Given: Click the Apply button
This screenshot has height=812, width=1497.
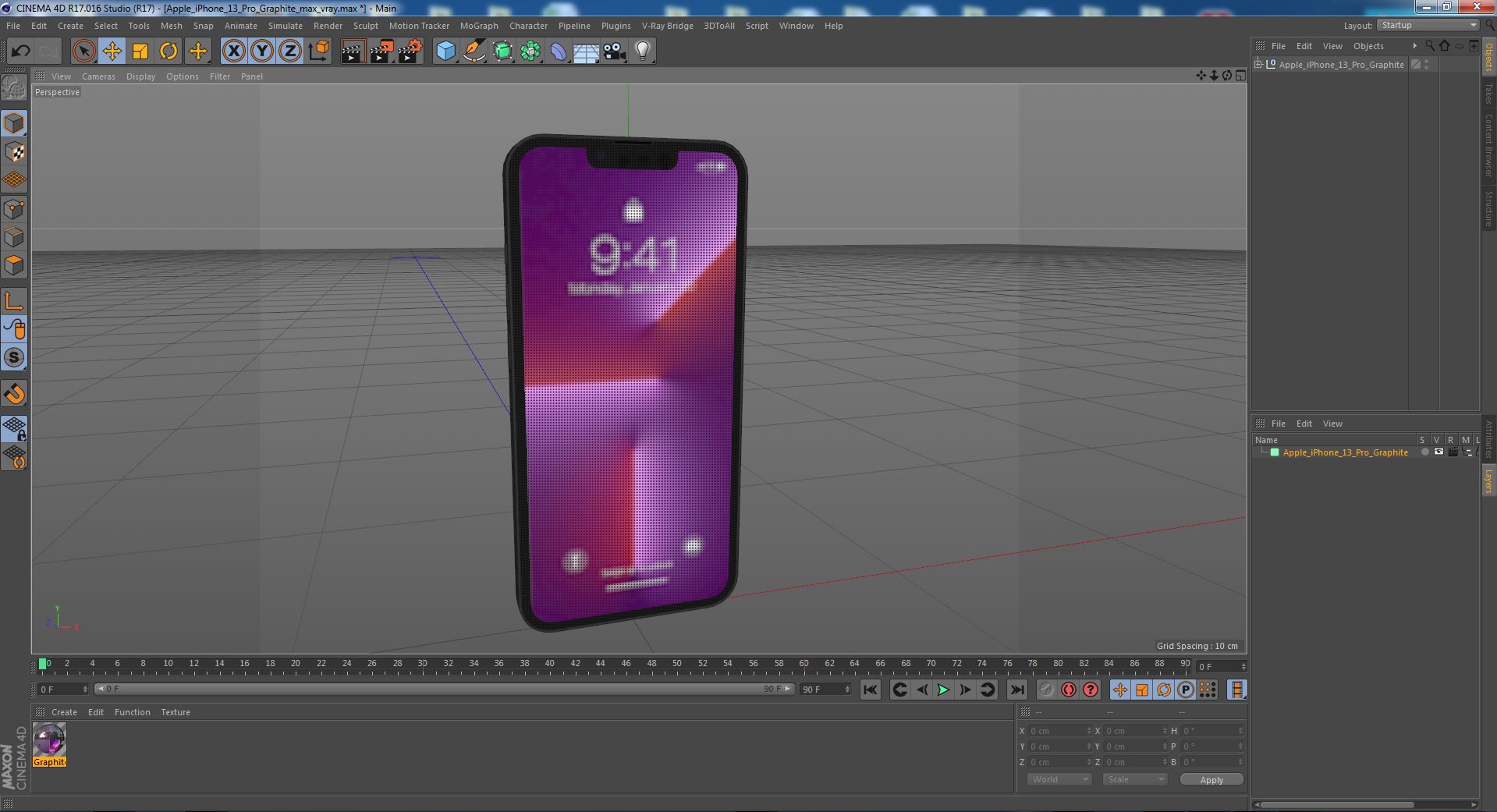Looking at the screenshot, I should coord(1211,780).
